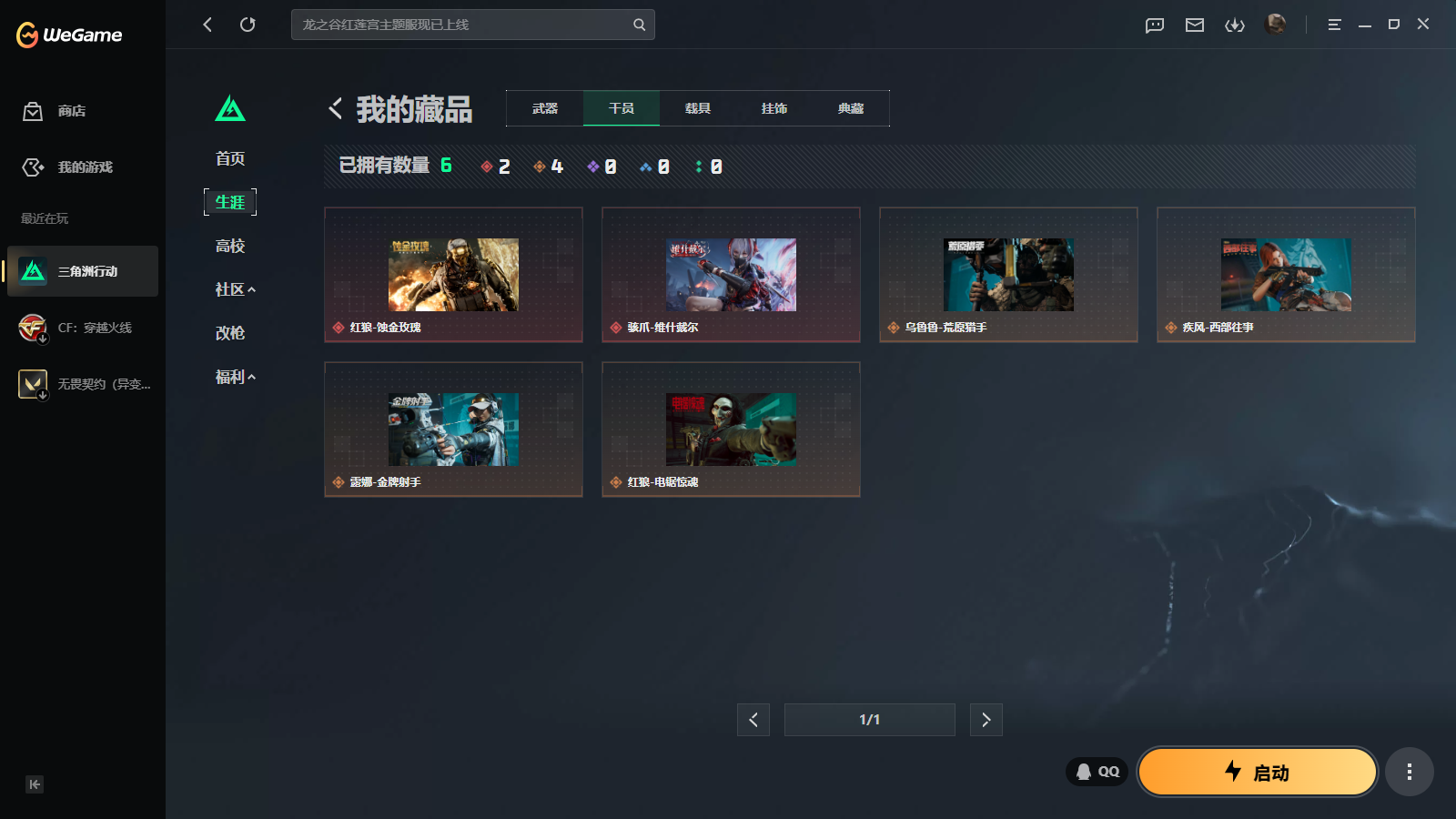Open the 改枪 nav item
Screen dimensions: 1456x819
pos(230,333)
